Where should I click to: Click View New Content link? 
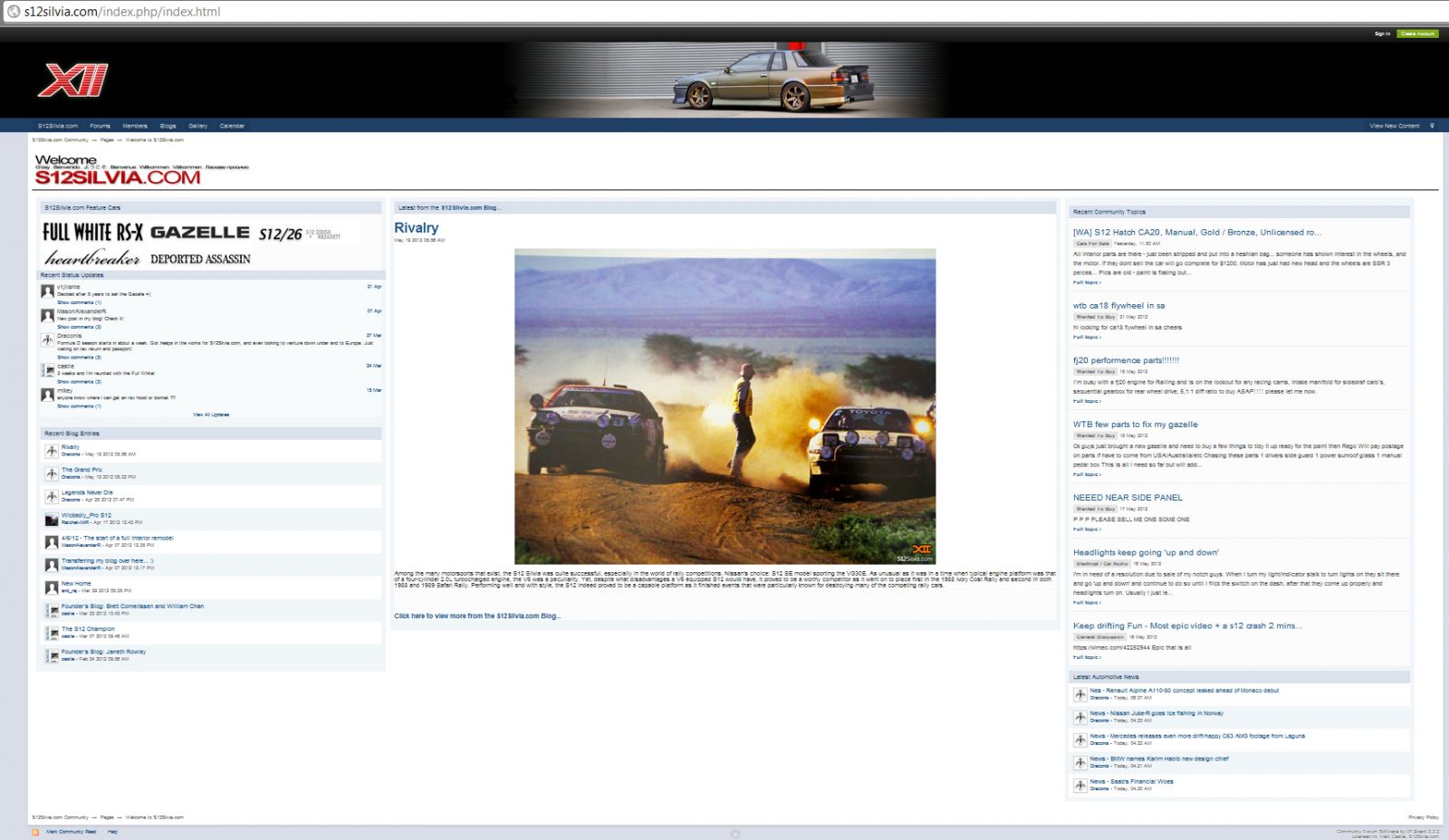pos(1395,126)
